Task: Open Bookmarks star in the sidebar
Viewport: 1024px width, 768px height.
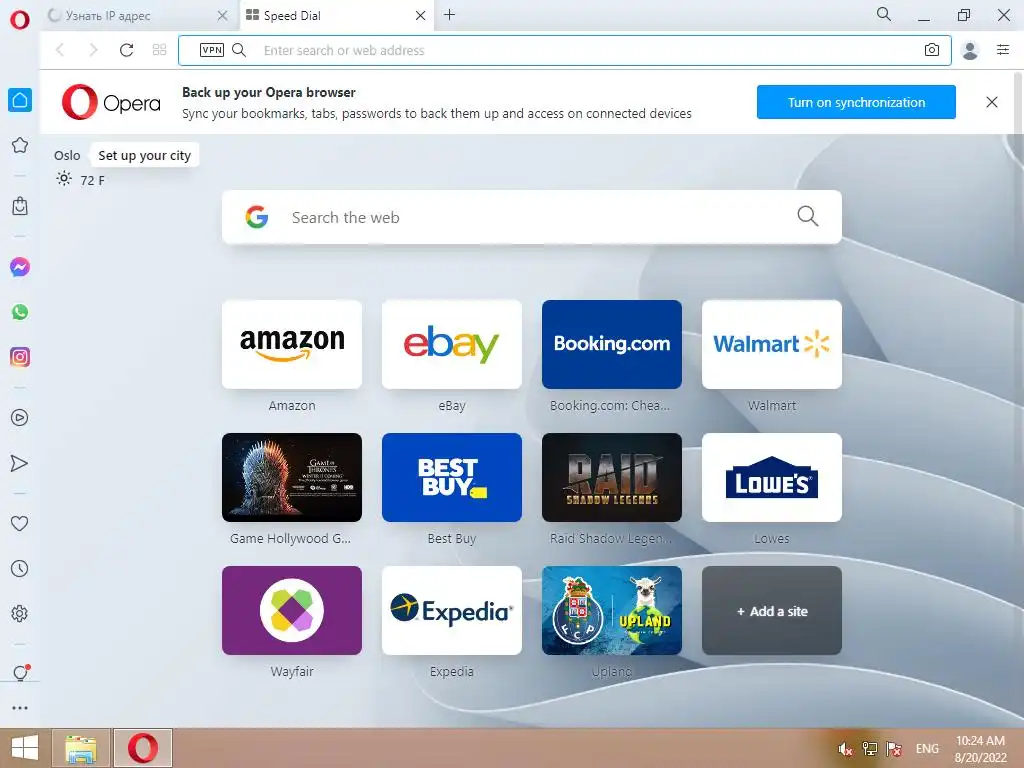Action: click(20, 145)
